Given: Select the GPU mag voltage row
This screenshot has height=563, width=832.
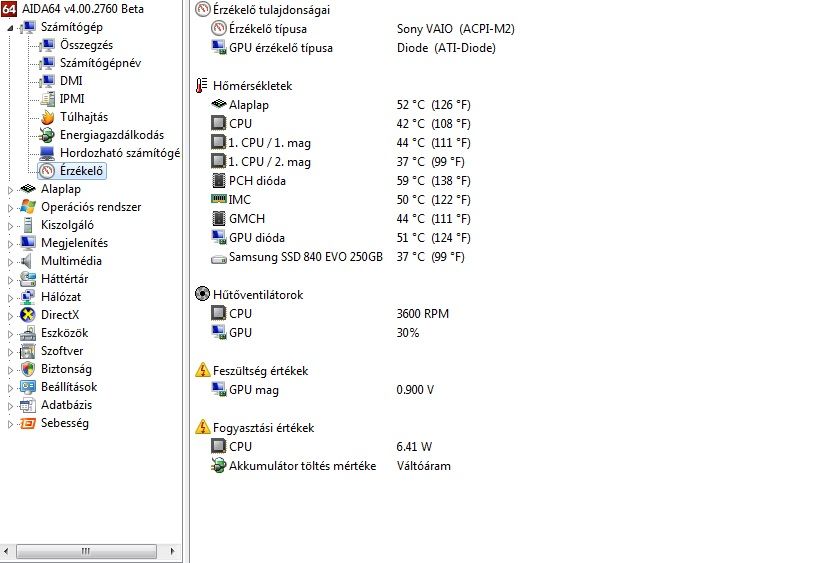Looking at the screenshot, I should pos(322,390).
